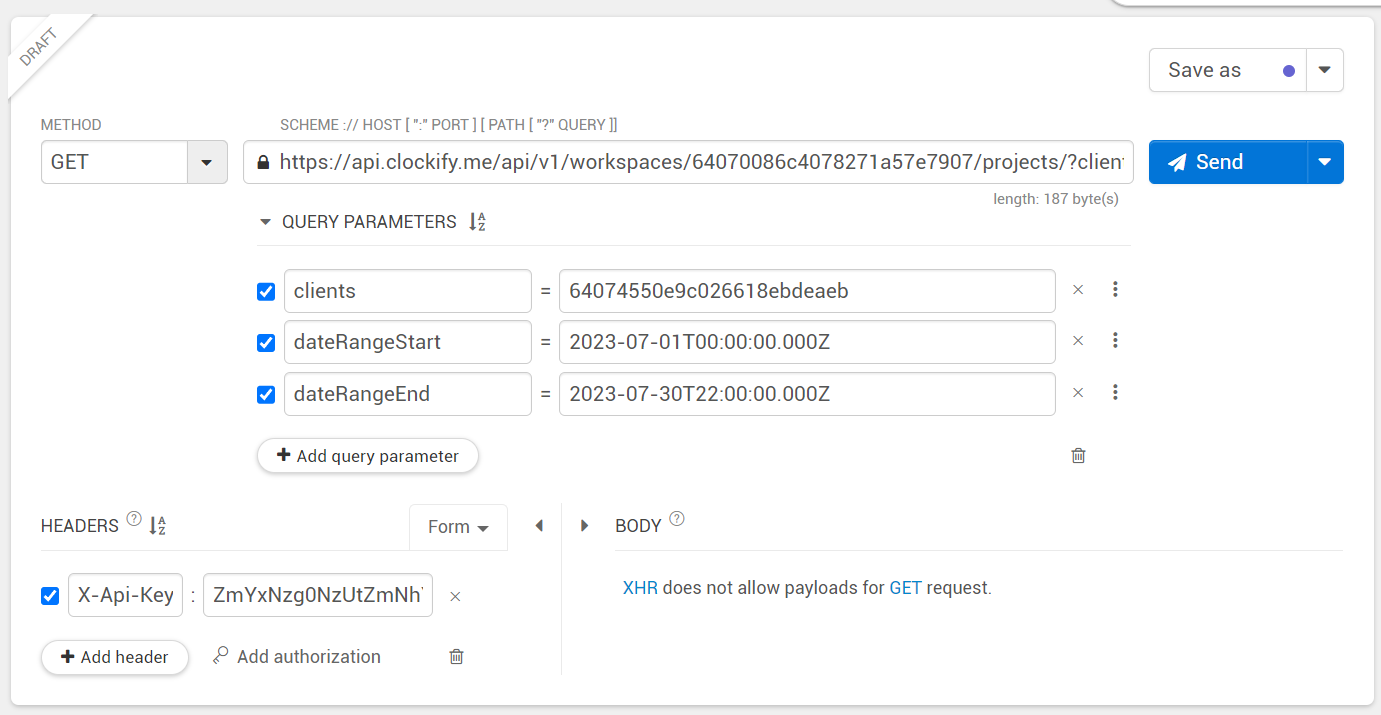This screenshot has width=1381, height=715.
Task: Open the Send button dropdown
Action: [x=1324, y=161]
